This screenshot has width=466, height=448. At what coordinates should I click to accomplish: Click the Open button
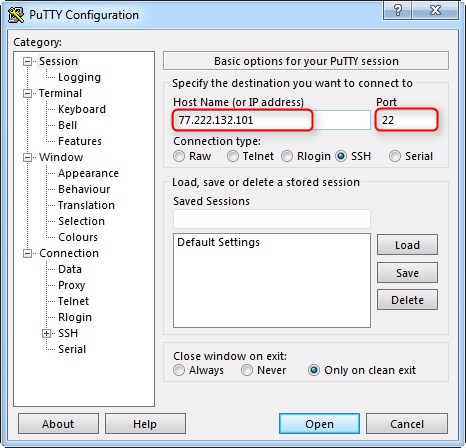319,424
